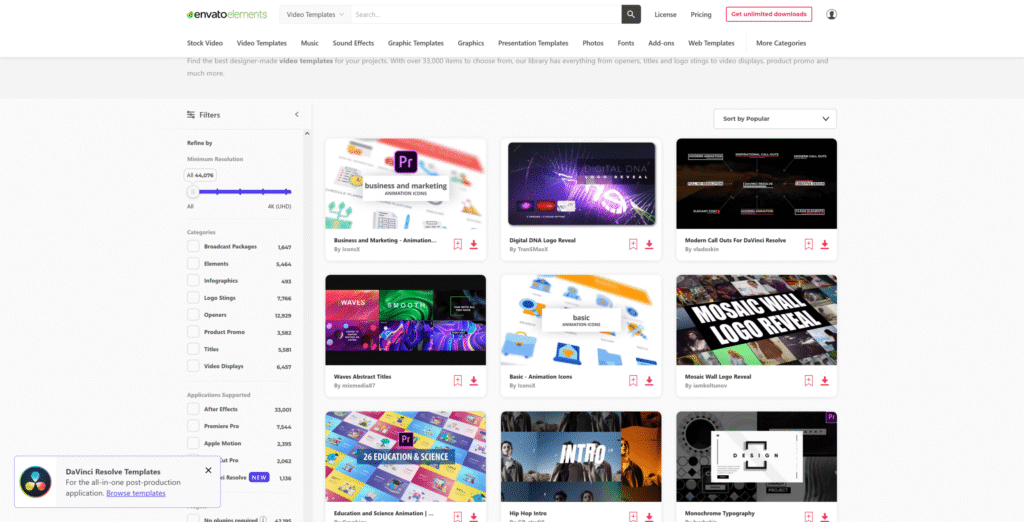Download Waves Abstract Titles
This screenshot has height=522, width=1024.
tap(474, 381)
